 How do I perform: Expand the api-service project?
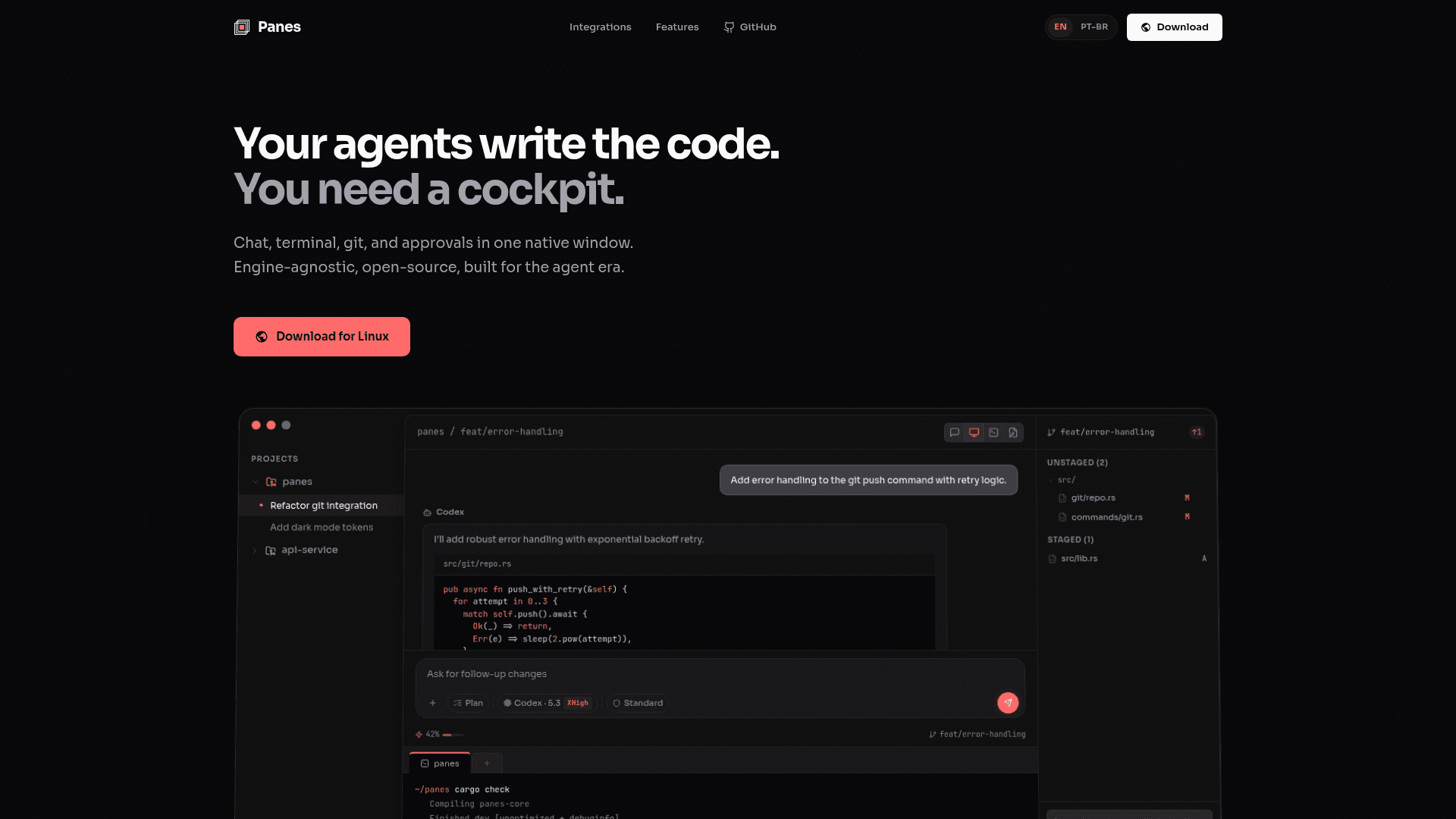[255, 551]
